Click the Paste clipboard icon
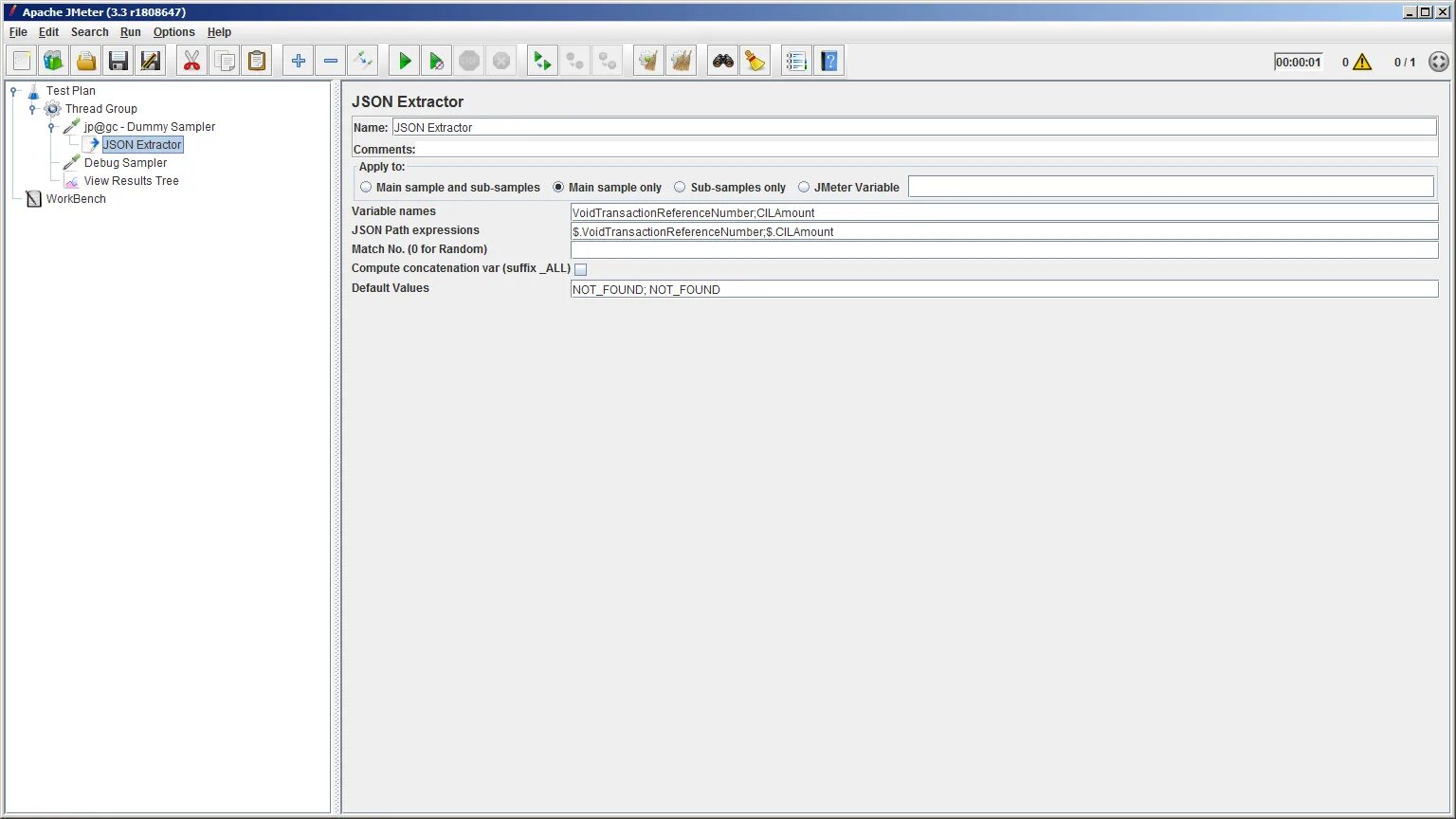This screenshot has width=1456, height=819. tap(257, 62)
